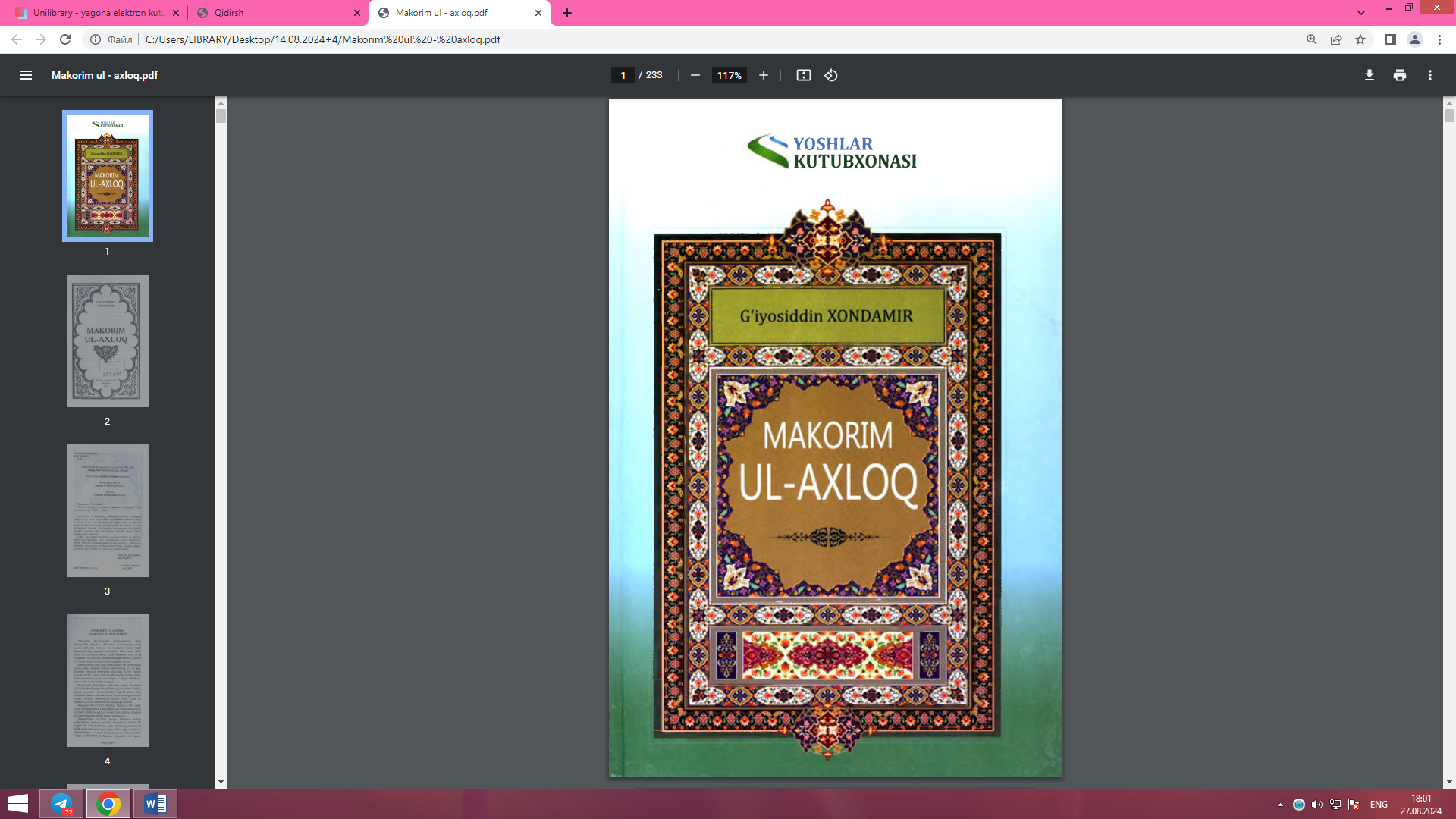
Task: Open Chrome three-dot menu
Action: coord(1439,39)
